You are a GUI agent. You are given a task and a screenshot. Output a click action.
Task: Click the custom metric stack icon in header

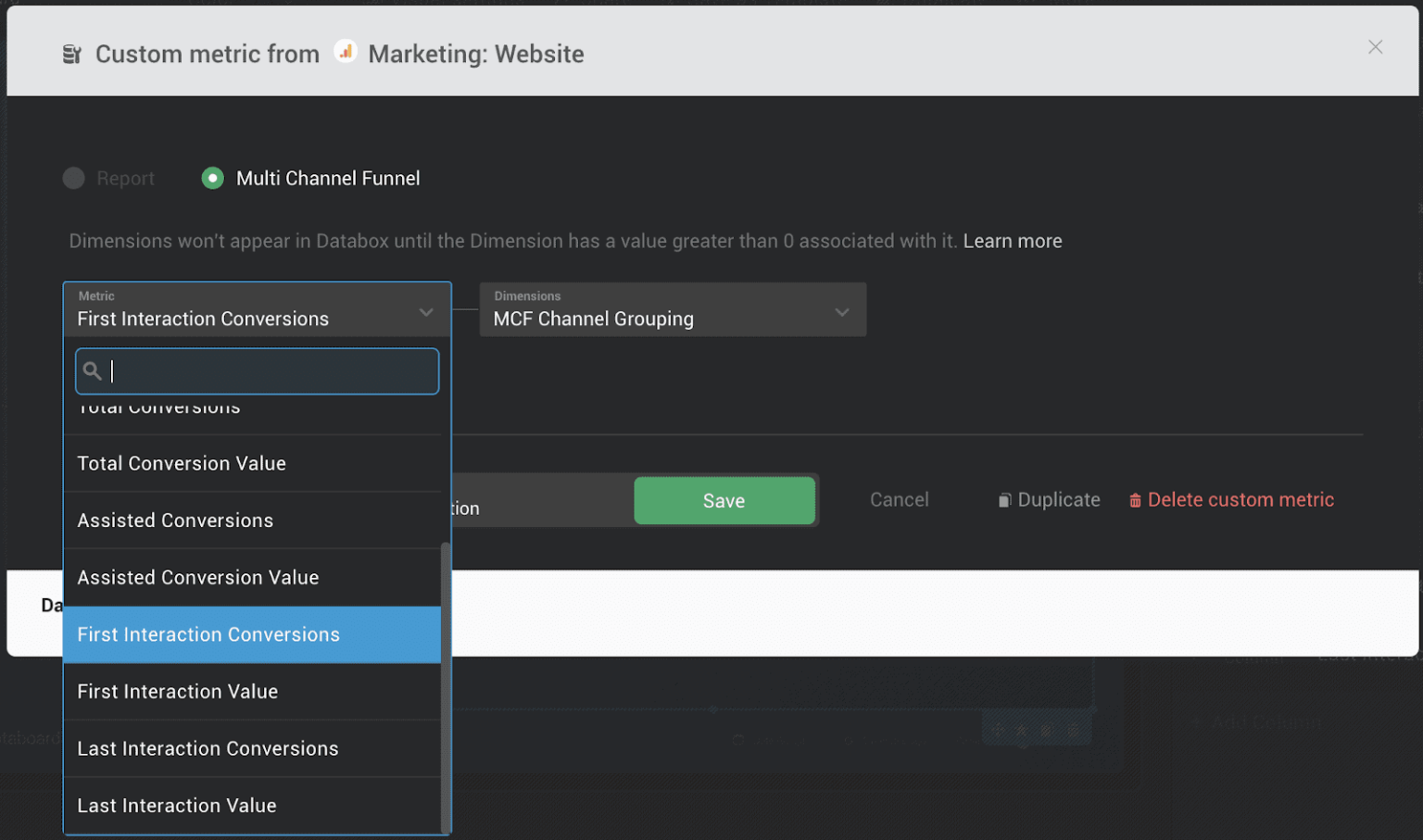71,54
